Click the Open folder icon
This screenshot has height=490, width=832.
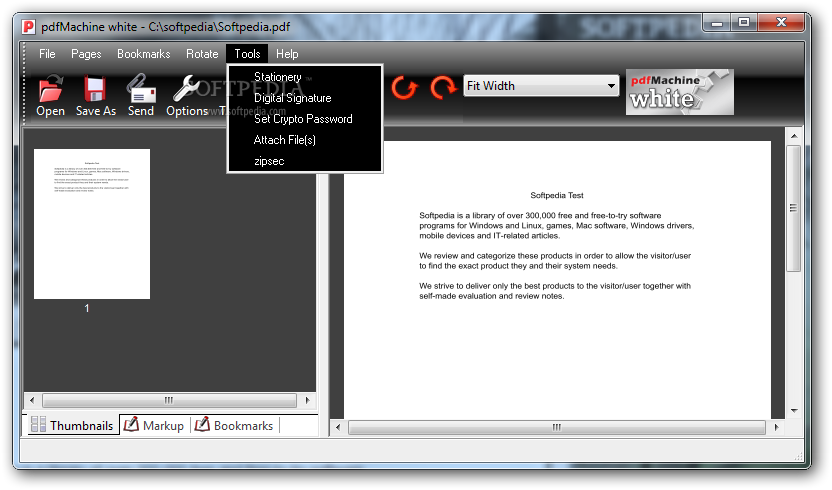pos(50,88)
